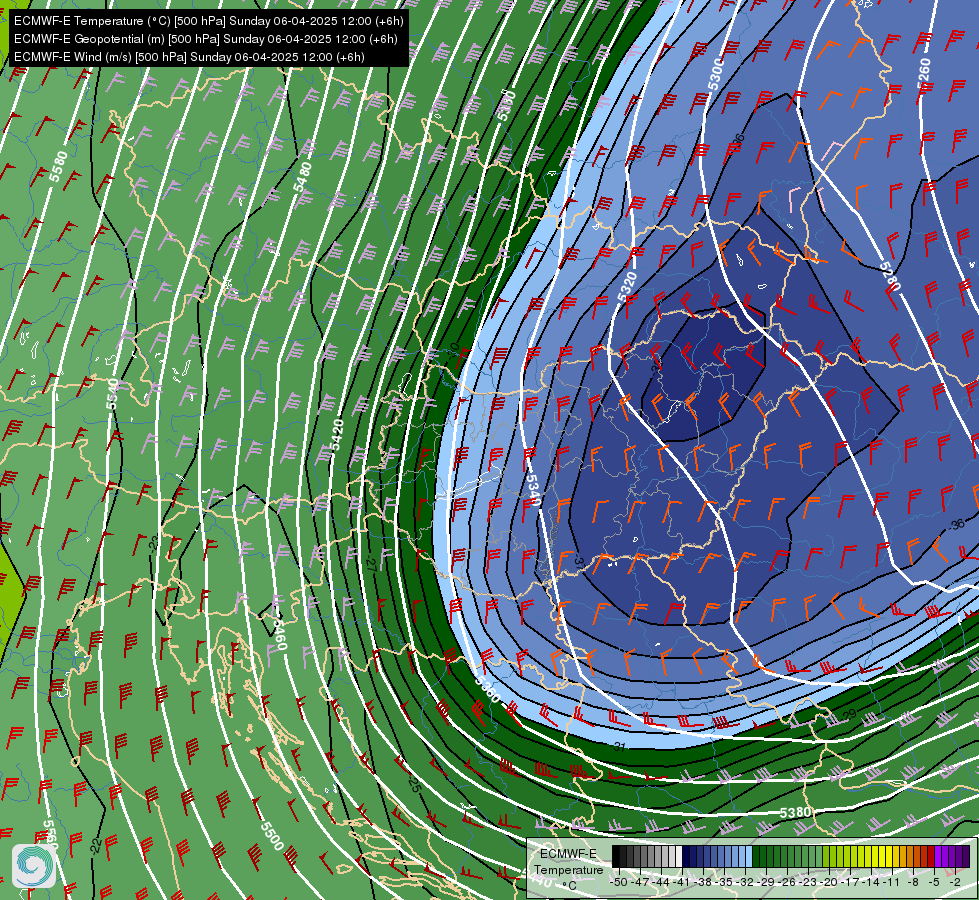Click the 5460 geopotential contour label
Screen dimensions: 979x900
(280, 634)
